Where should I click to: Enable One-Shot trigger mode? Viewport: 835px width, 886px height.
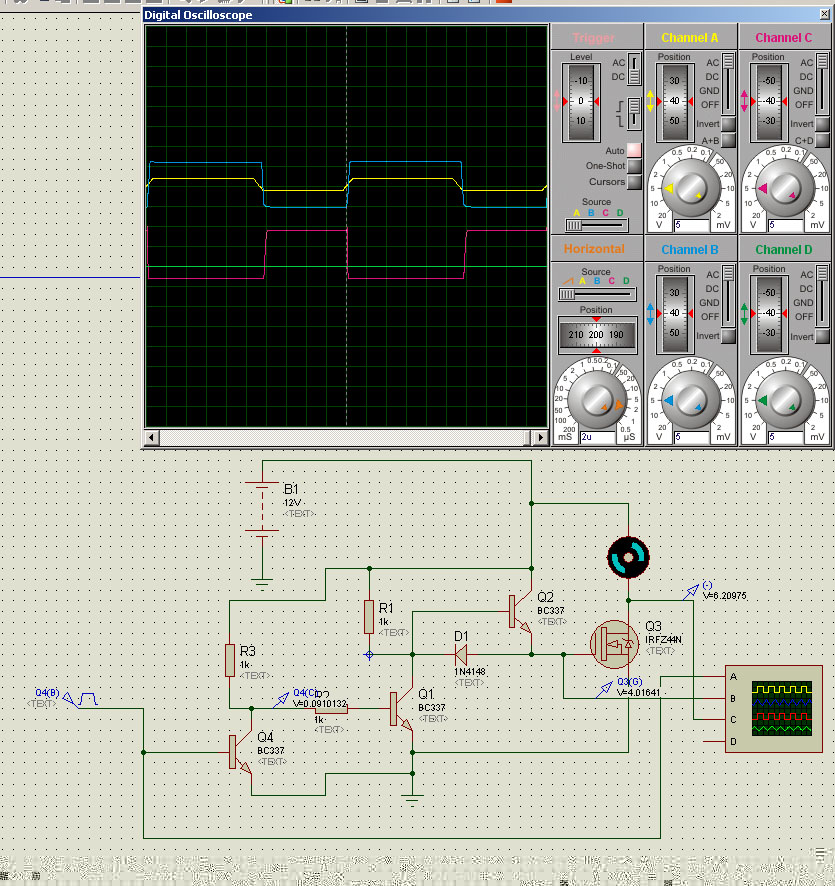[634, 166]
